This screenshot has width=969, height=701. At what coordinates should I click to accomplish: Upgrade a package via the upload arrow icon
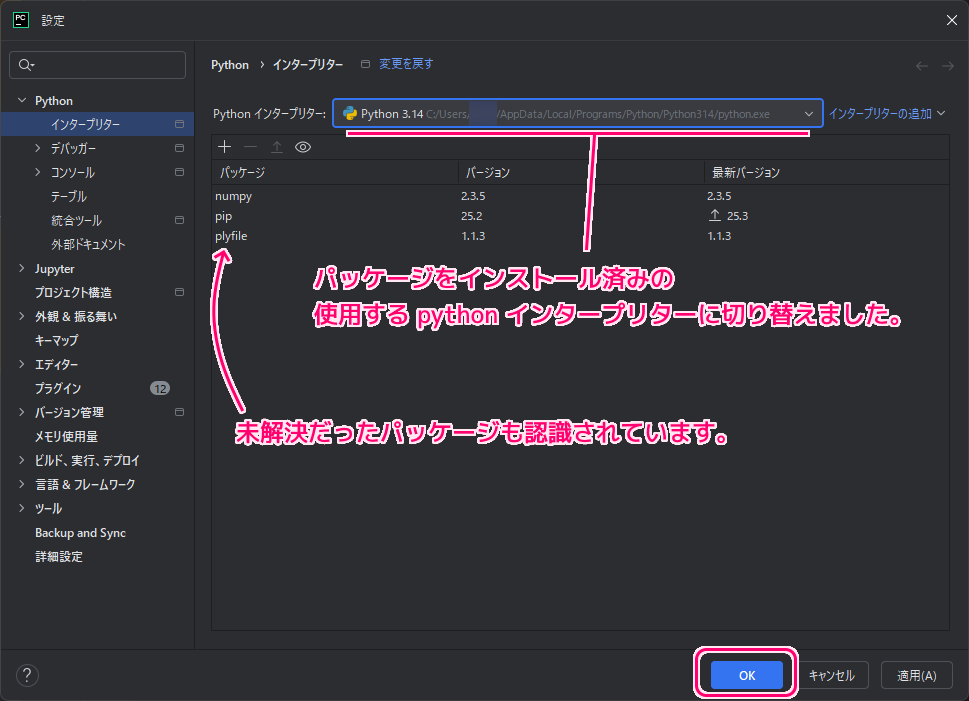pyautogui.click(x=276, y=147)
